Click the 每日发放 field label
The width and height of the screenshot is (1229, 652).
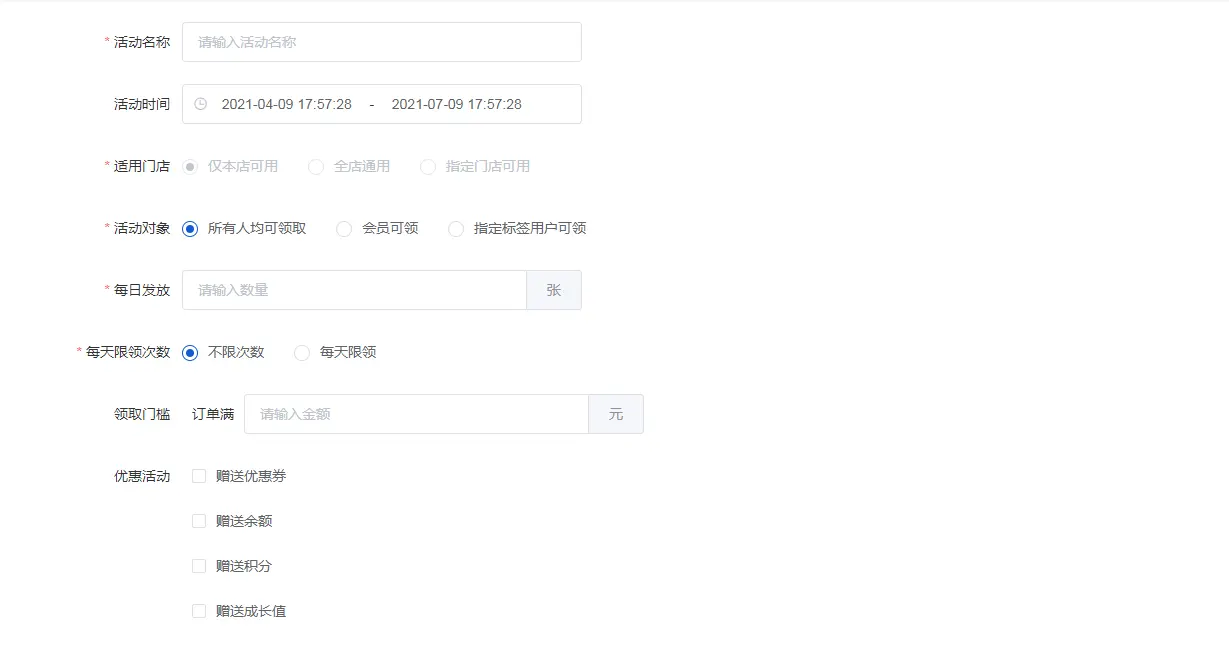point(142,290)
